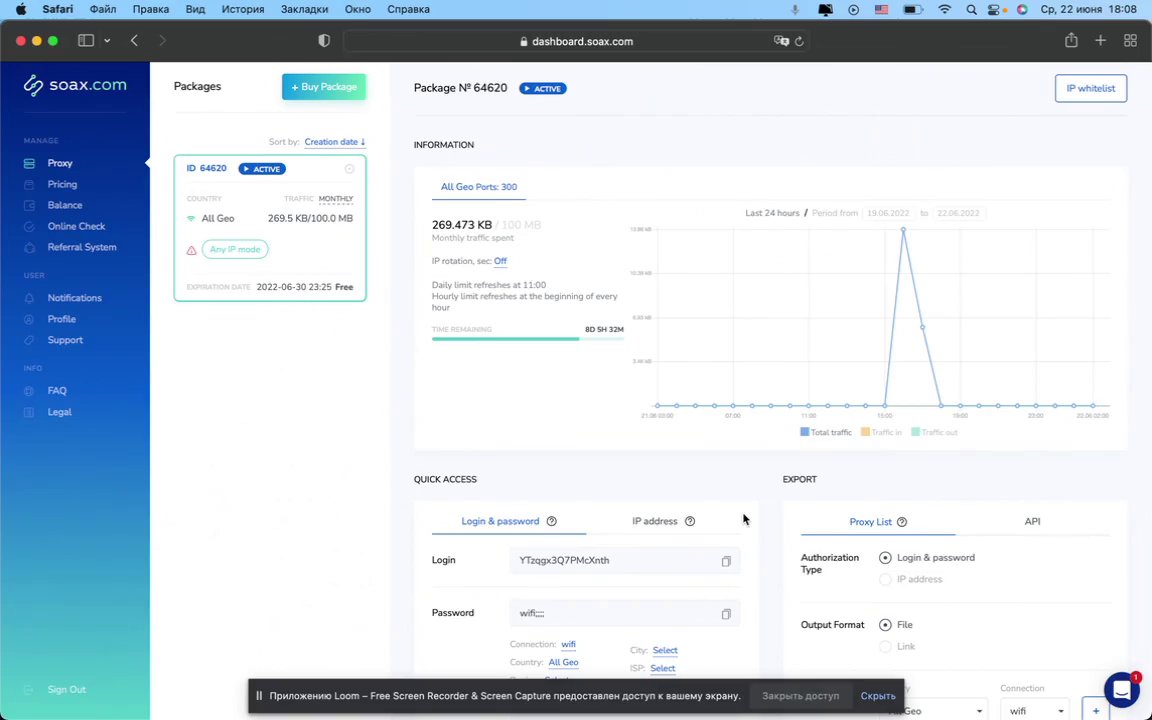Click the FAQ sidebar icon

(29, 391)
